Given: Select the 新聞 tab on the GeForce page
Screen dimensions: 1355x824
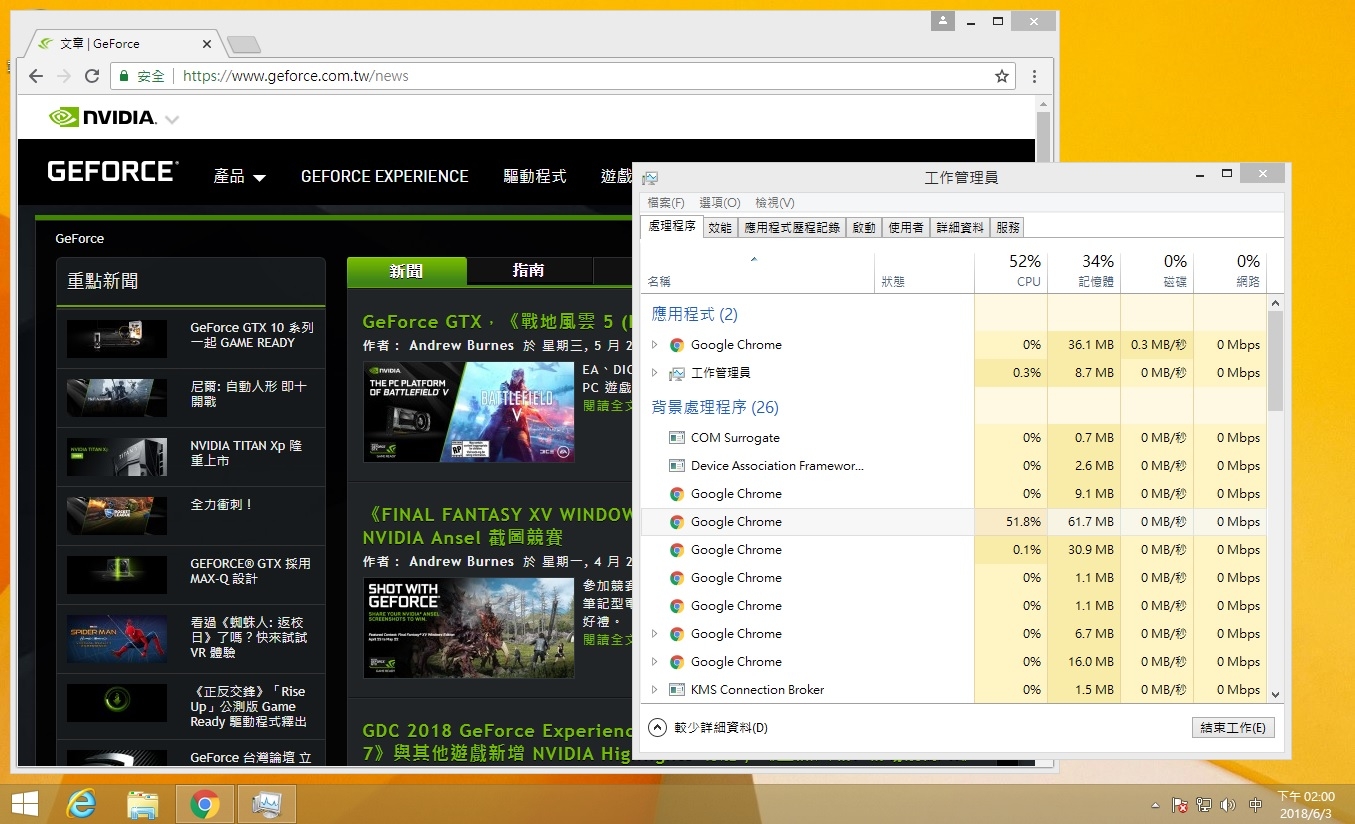Looking at the screenshot, I should pyautogui.click(x=407, y=271).
